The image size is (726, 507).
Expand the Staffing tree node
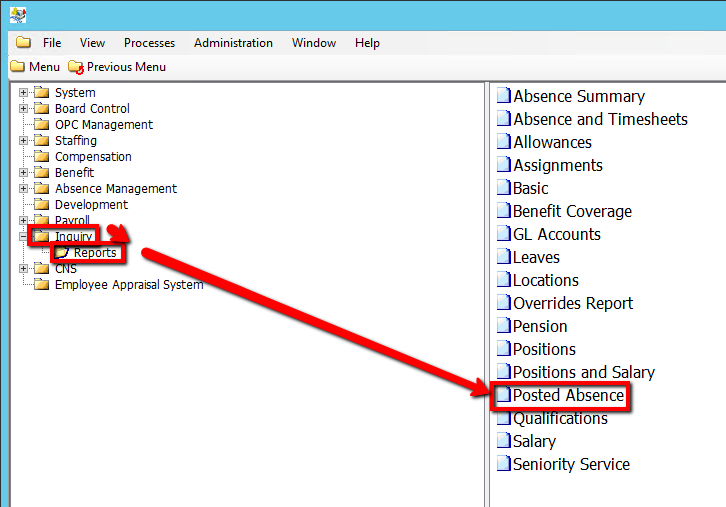pos(23,141)
